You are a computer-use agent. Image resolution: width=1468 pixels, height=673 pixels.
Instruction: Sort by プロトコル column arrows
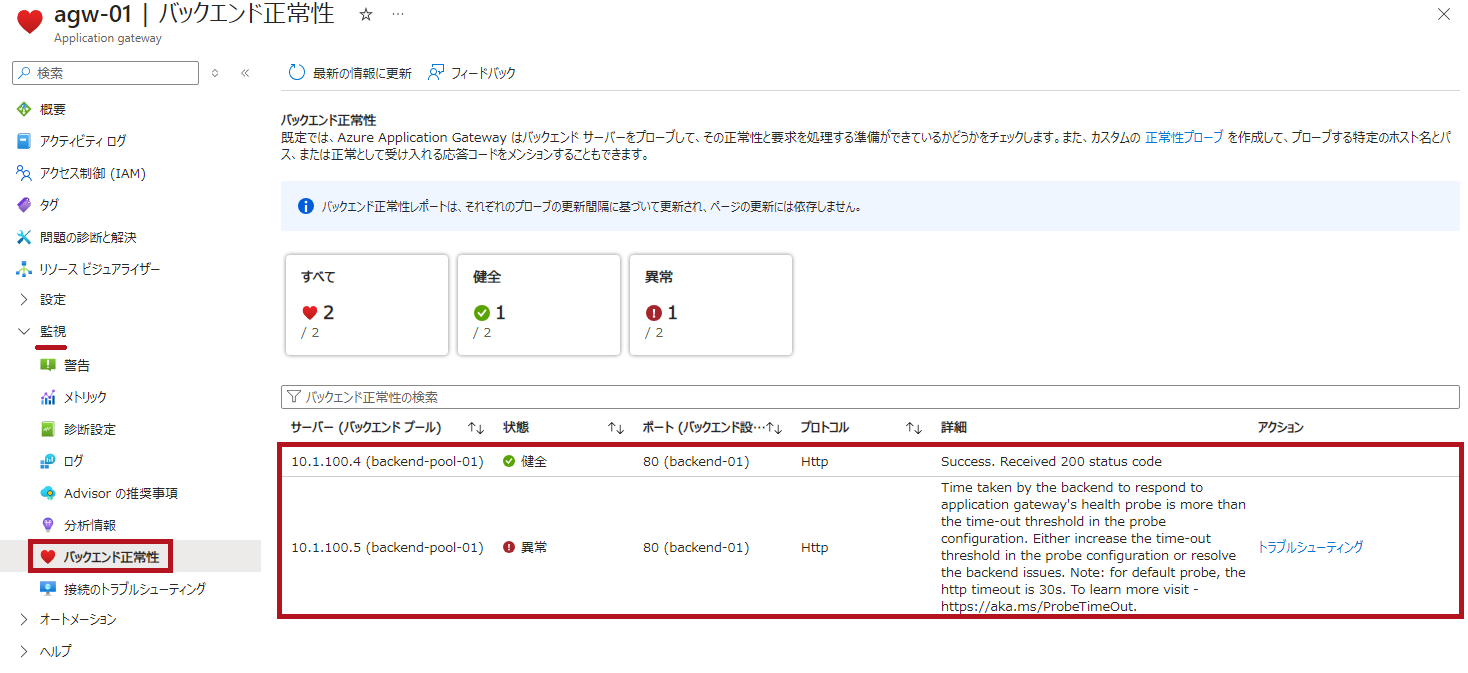[x=914, y=427]
